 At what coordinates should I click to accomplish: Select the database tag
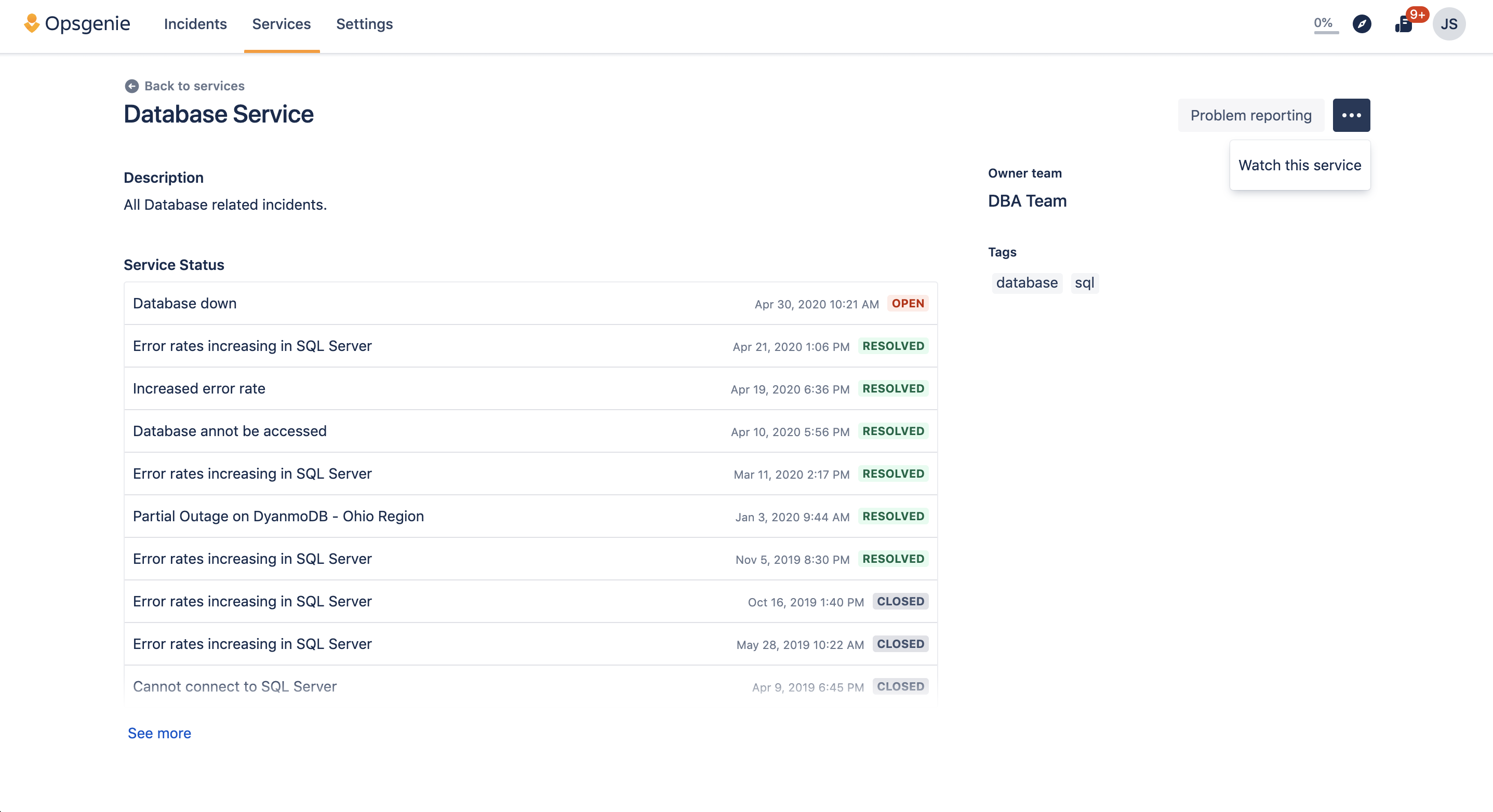tap(1027, 282)
